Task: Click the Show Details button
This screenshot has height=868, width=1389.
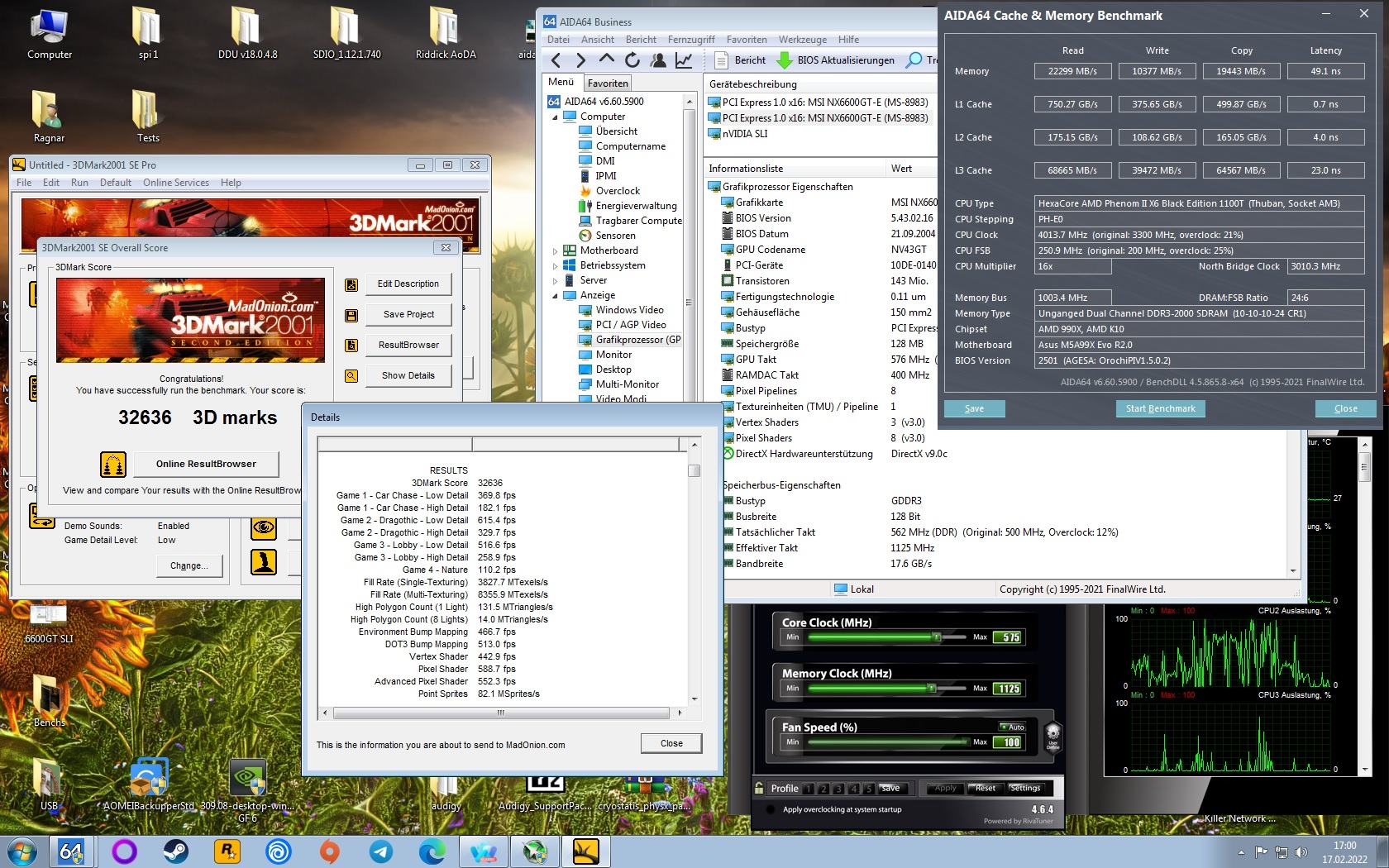Action: click(408, 375)
